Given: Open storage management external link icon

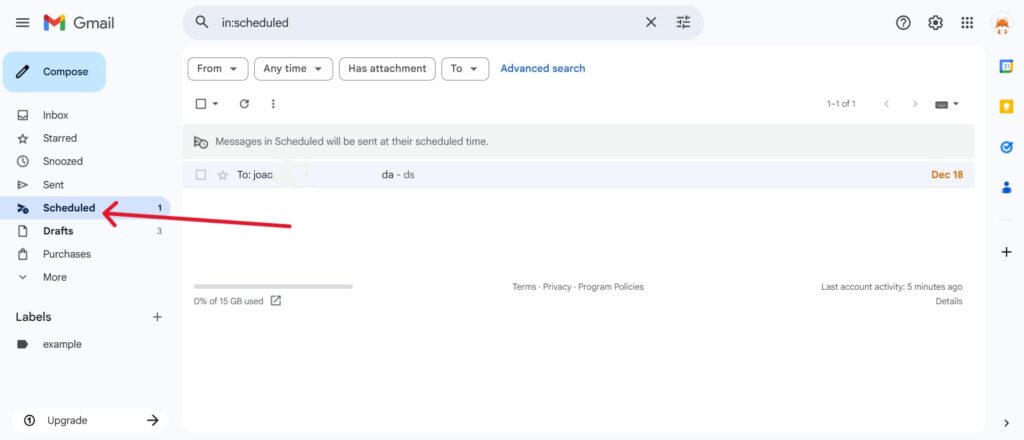Looking at the screenshot, I should point(276,301).
